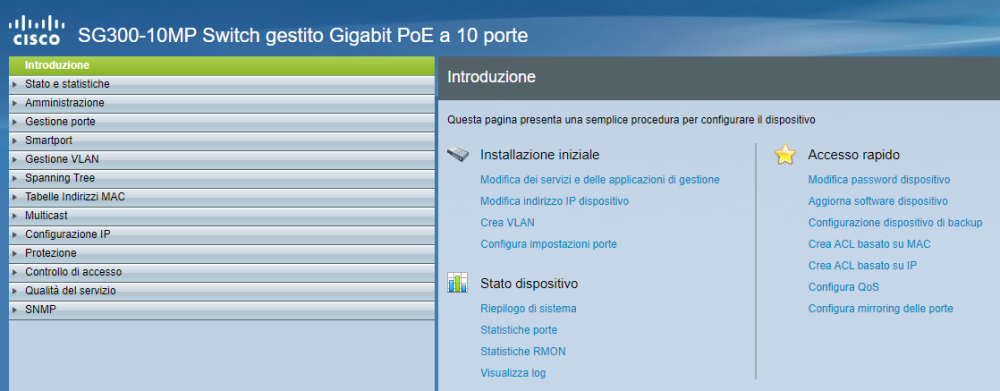Expand the Tabelle Indirizzi MAC arrow
The width and height of the screenshot is (1000, 391).
[14, 197]
